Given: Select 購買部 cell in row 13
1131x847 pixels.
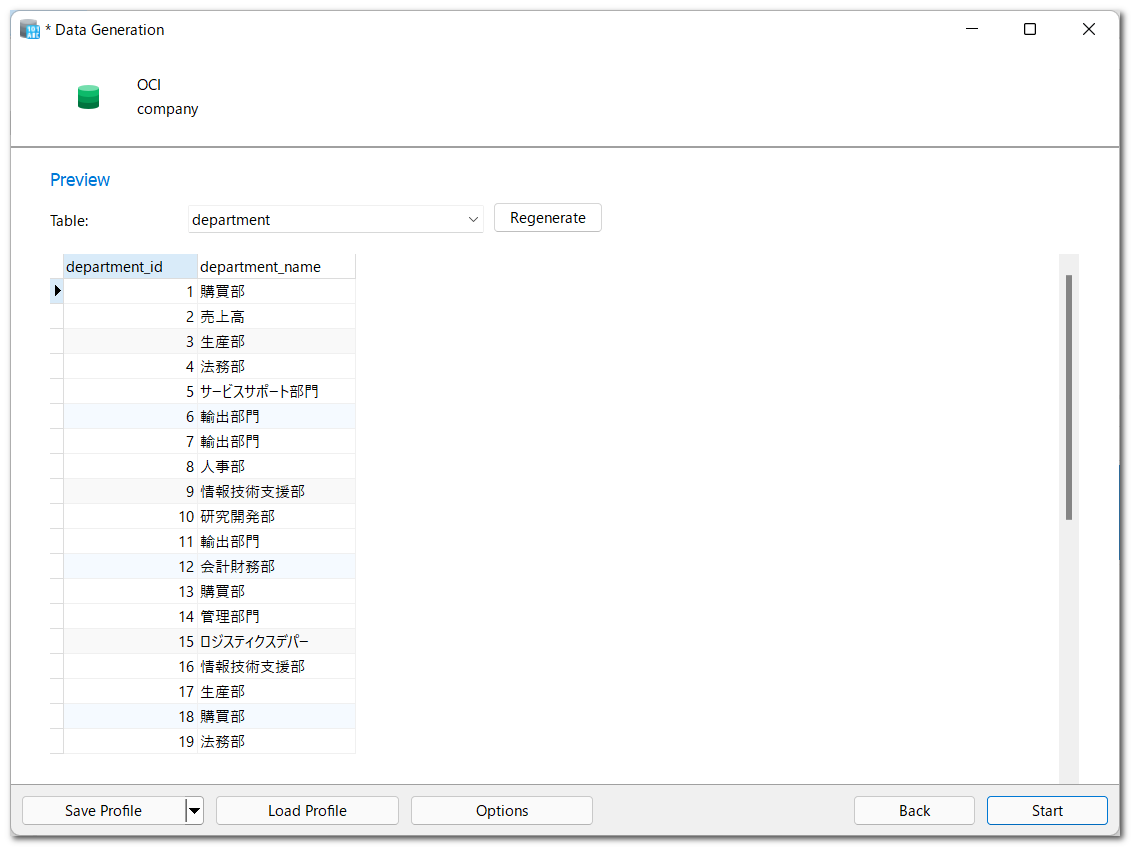Looking at the screenshot, I should coord(276,592).
